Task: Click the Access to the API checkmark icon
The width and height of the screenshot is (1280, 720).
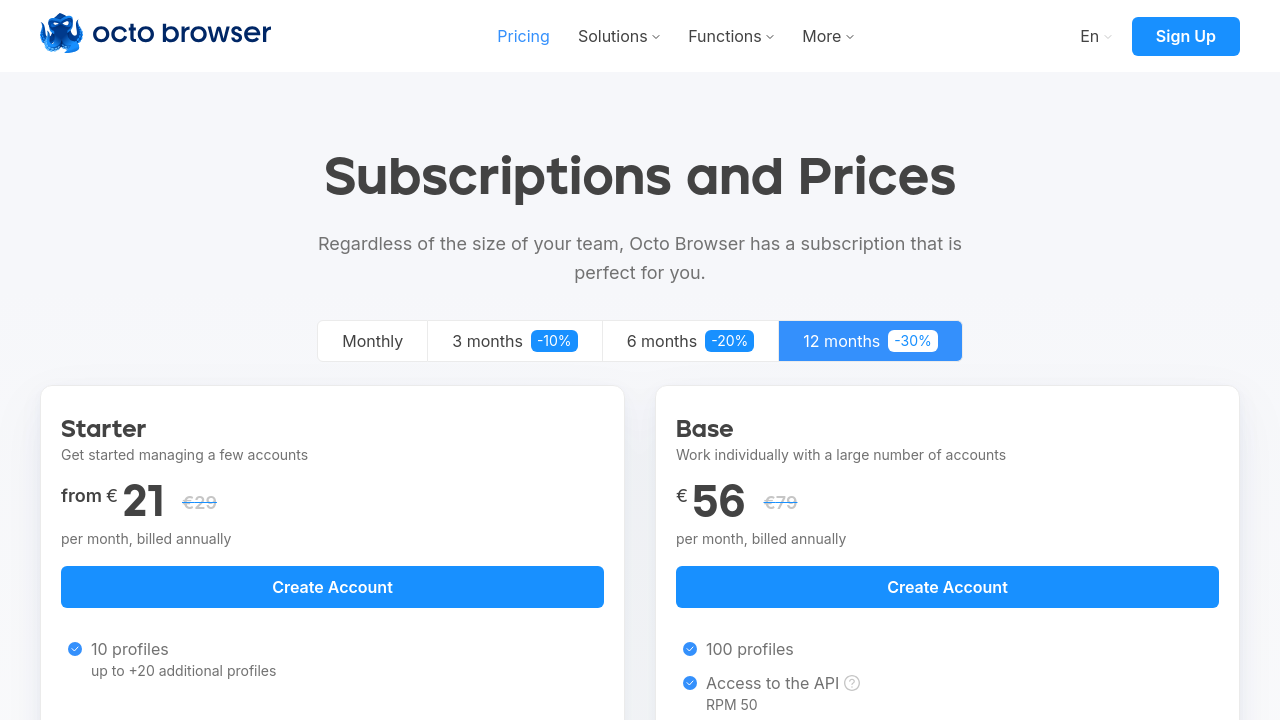Action: pyautogui.click(x=690, y=683)
